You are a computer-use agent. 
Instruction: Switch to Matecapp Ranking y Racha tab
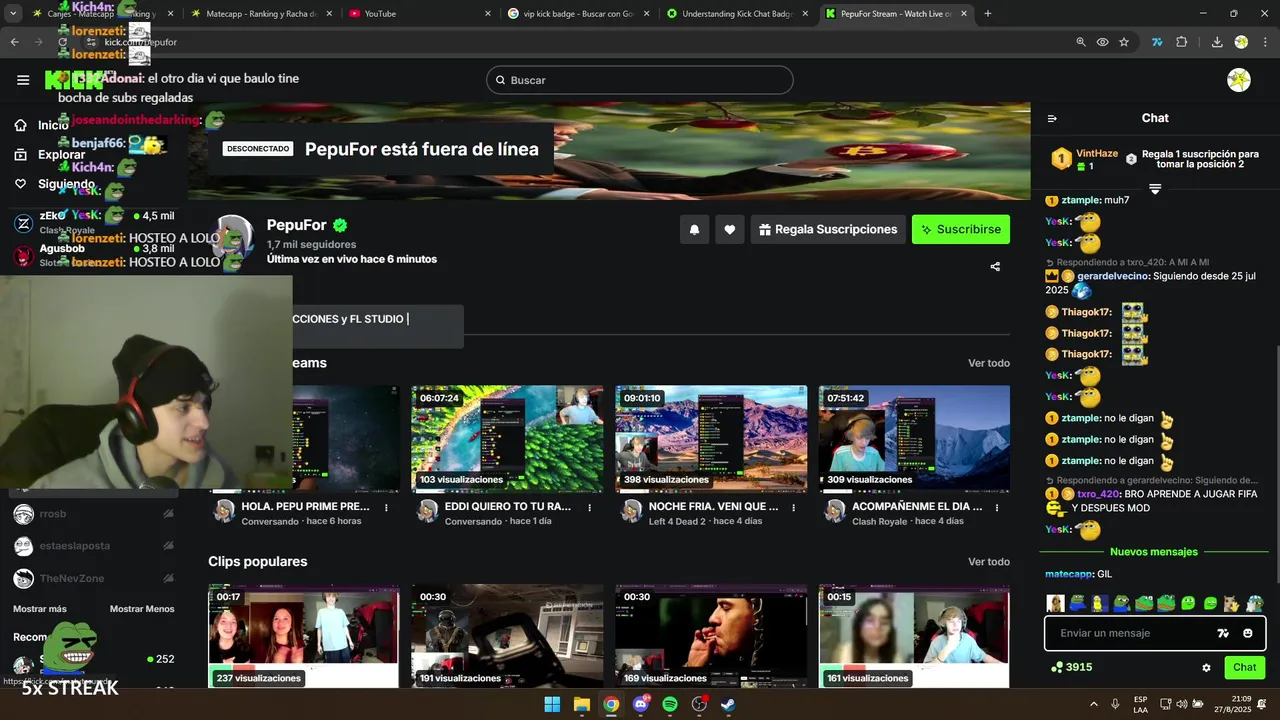click(262, 14)
